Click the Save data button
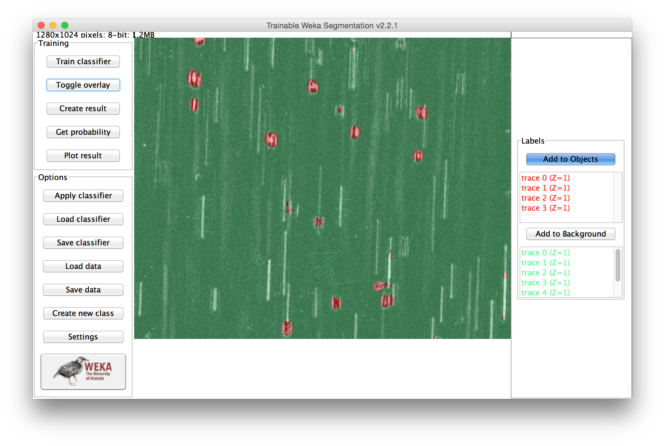The image size is (665, 446). (x=83, y=290)
